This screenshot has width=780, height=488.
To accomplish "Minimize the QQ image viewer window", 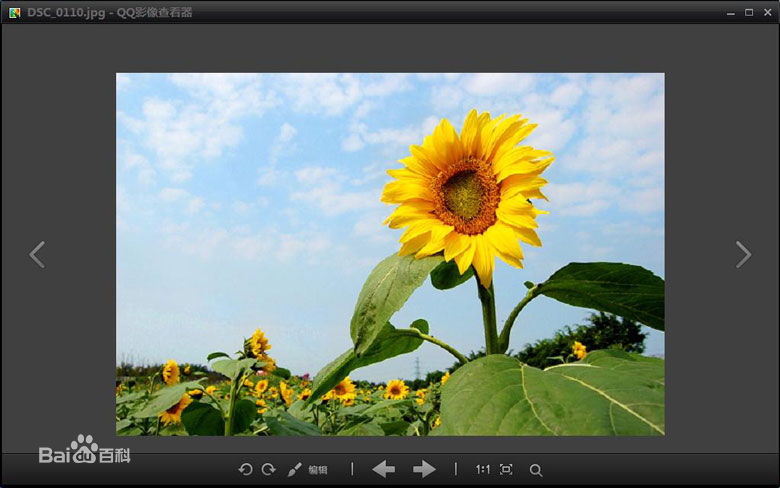I will point(729,12).
